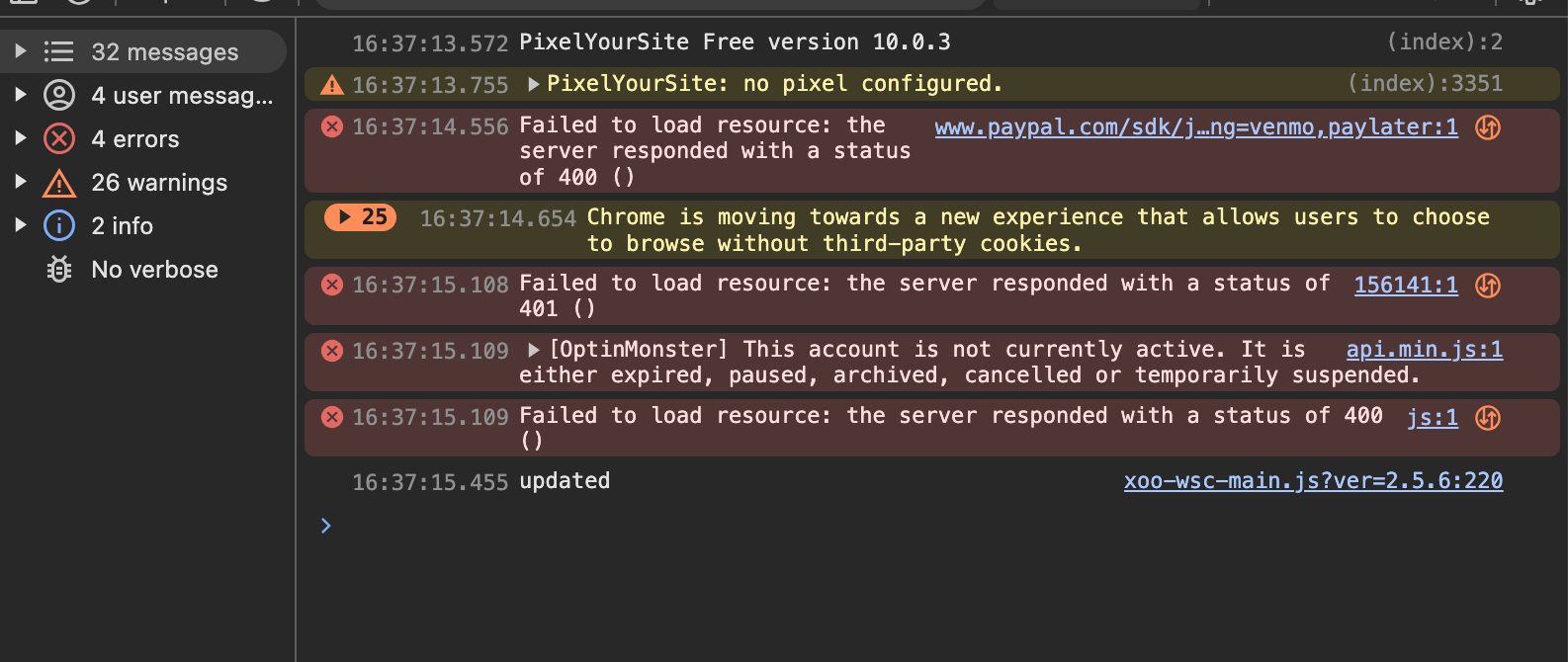Click network request icon on paypal 400 error
Image resolution: width=1568 pixels, height=662 pixels.
[x=1488, y=127]
